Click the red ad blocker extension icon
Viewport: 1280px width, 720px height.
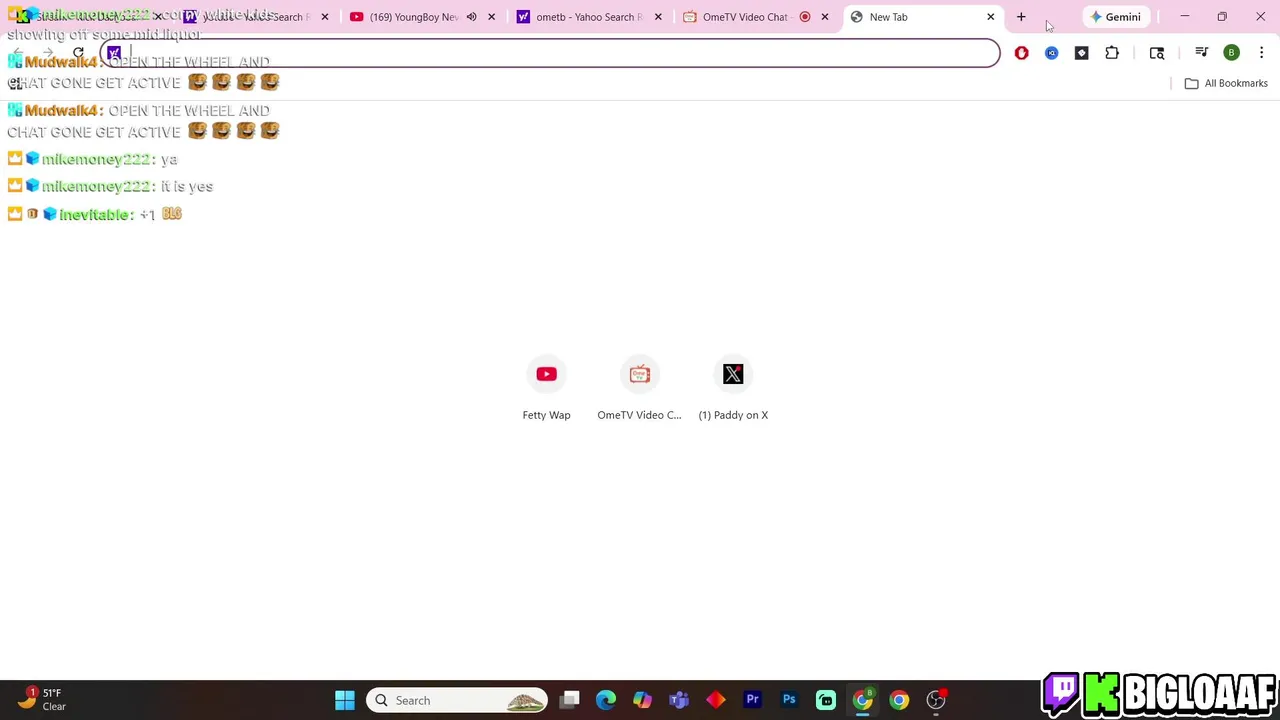[1021, 53]
